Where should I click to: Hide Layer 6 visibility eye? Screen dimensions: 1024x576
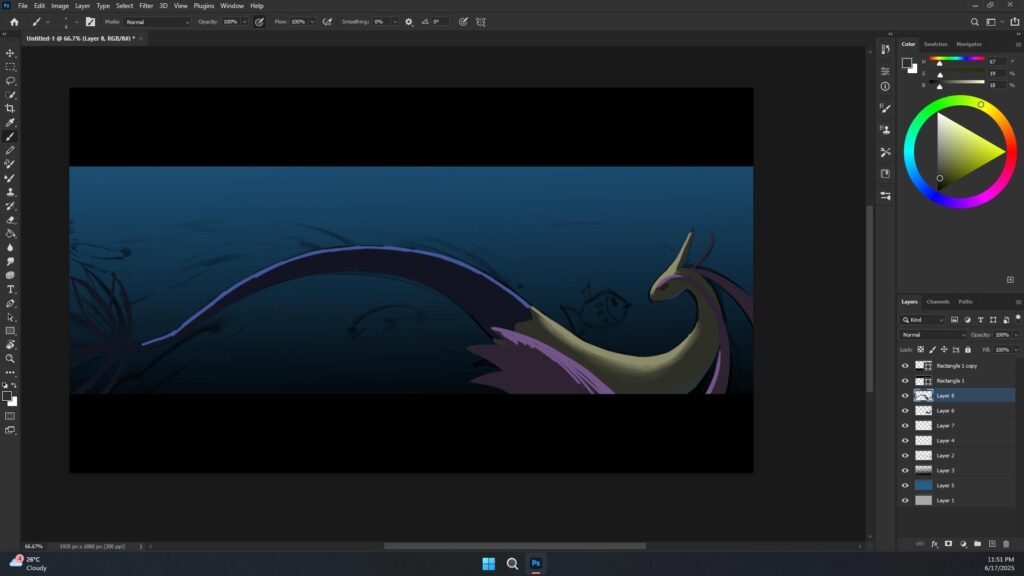(x=905, y=411)
